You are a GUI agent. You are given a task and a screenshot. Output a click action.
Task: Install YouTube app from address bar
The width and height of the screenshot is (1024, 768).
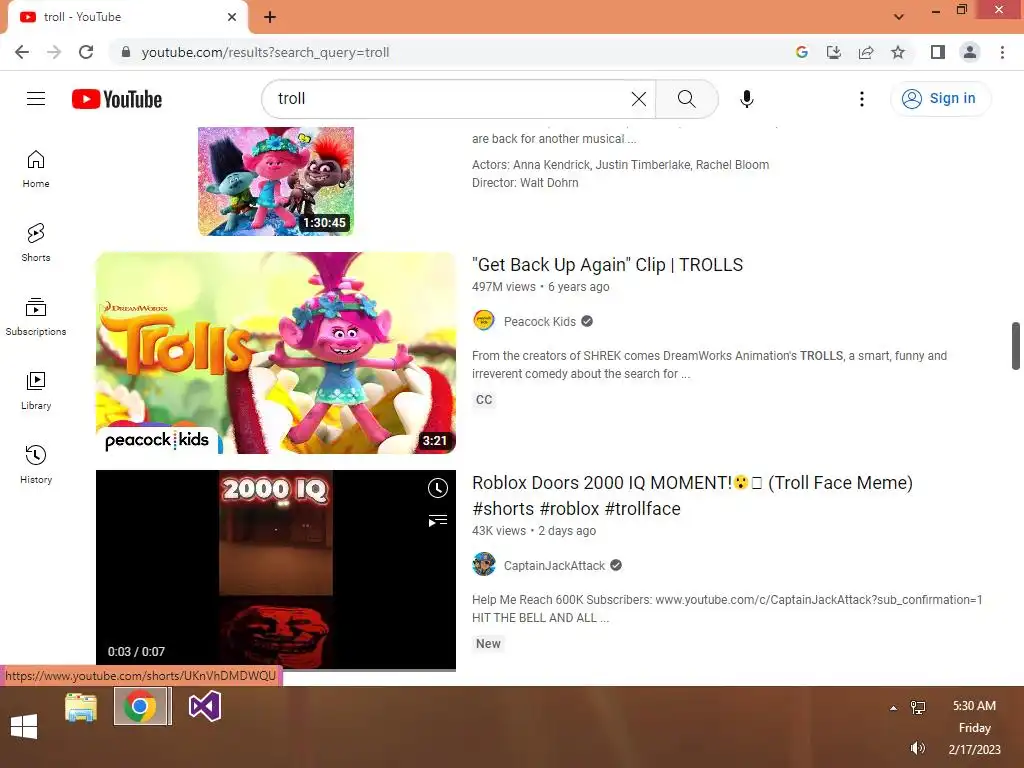[834, 52]
